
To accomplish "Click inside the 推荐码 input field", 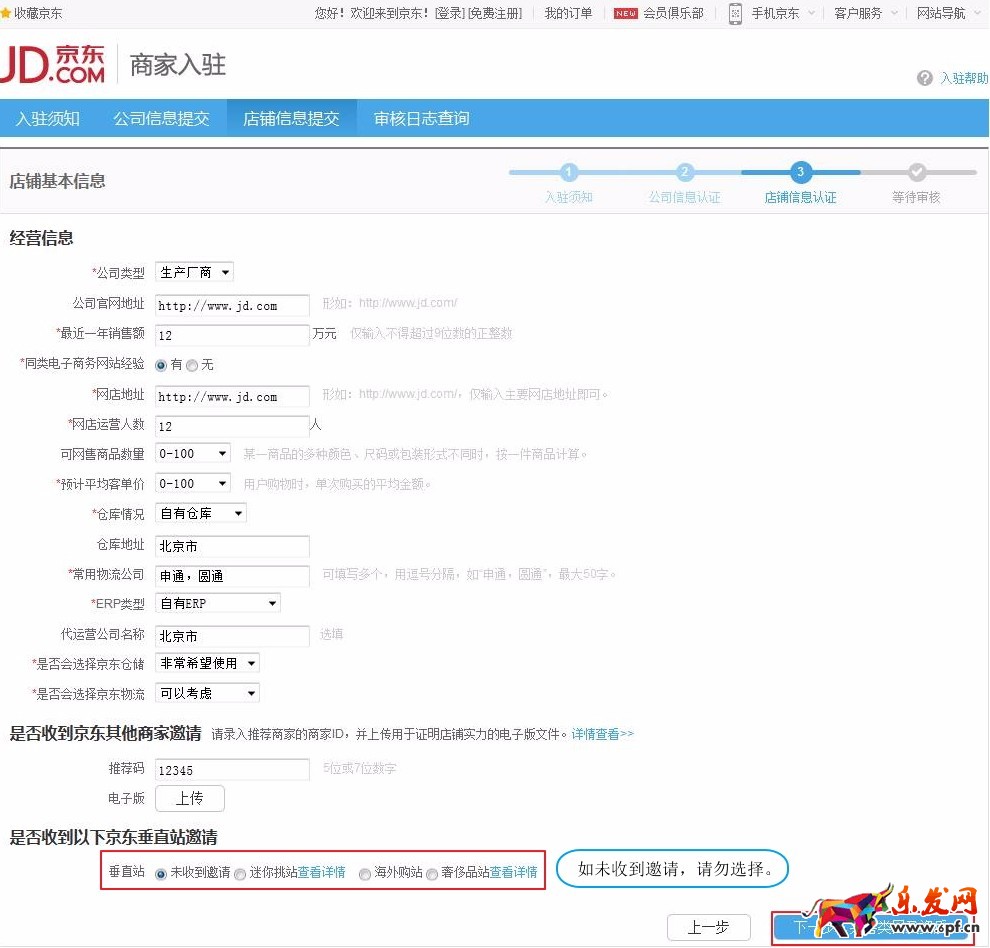I will click(x=231, y=769).
